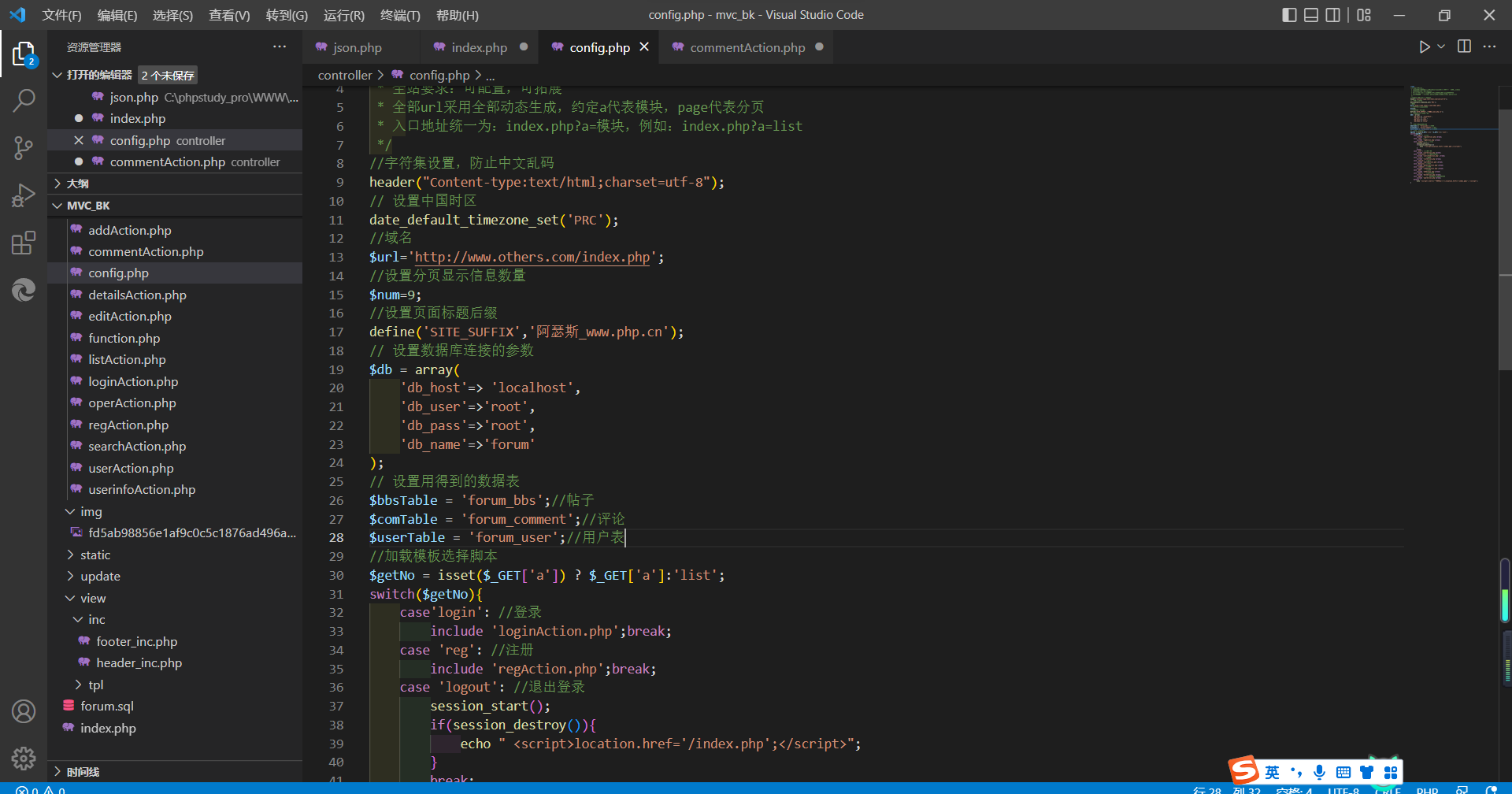
Task: Close the config.php editor tab
Action: [644, 47]
